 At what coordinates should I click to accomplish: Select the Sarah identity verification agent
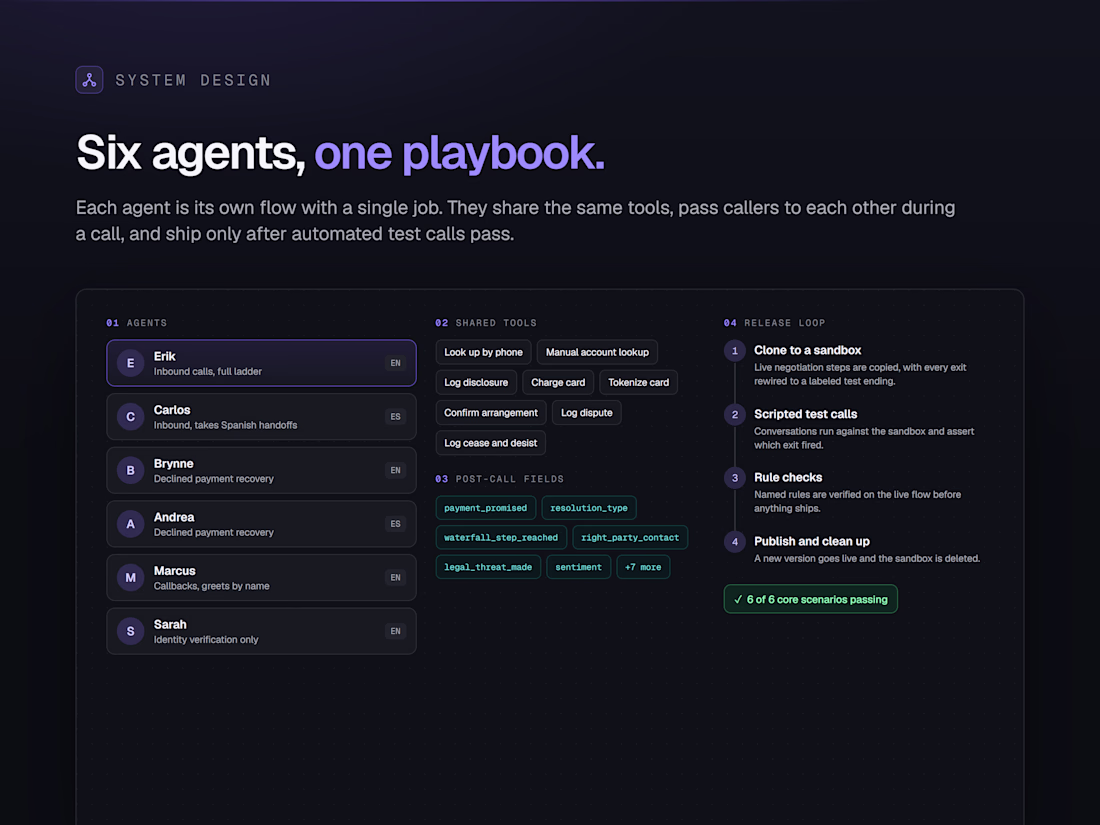(261, 631)
